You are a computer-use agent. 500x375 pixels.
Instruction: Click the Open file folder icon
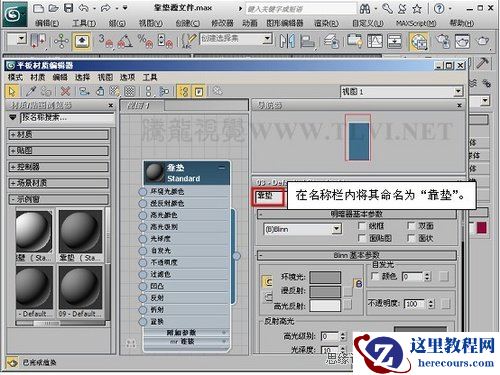coord(53,8)
